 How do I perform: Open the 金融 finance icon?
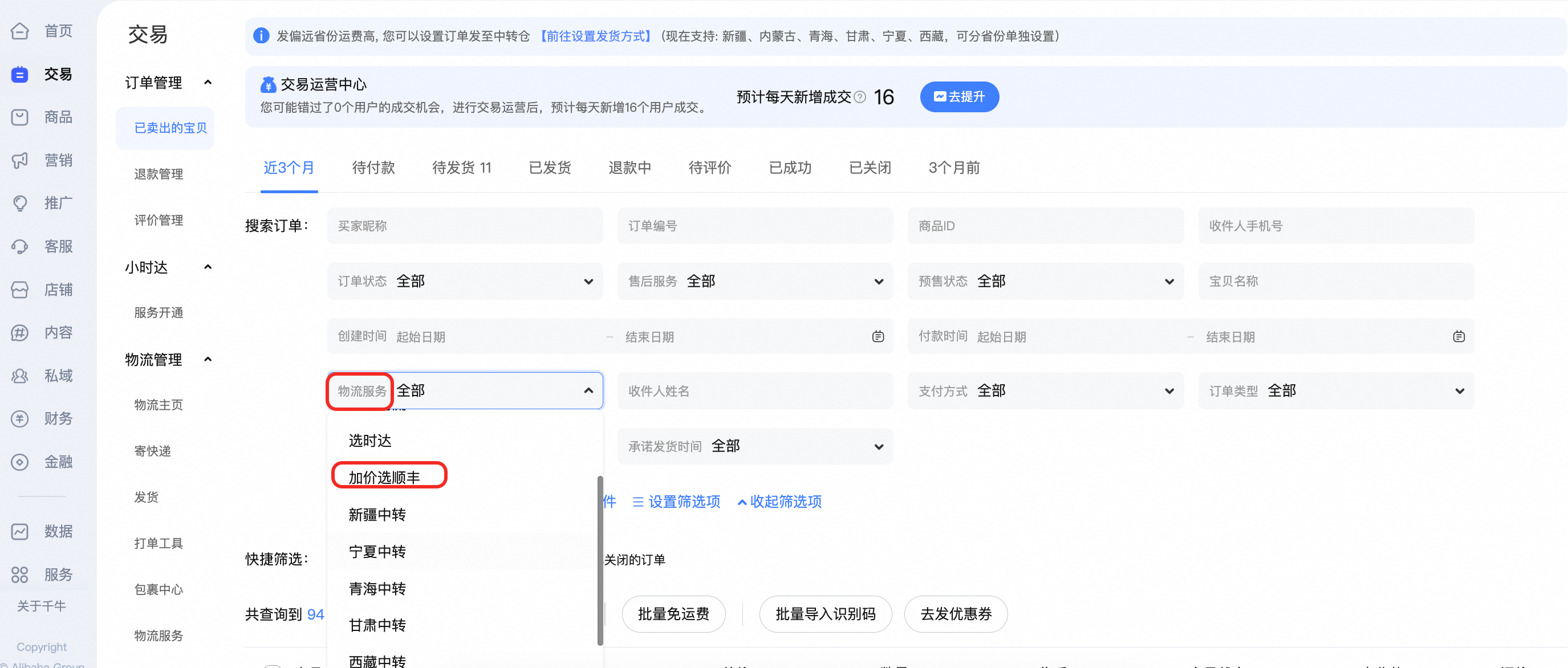coord(19,462)
